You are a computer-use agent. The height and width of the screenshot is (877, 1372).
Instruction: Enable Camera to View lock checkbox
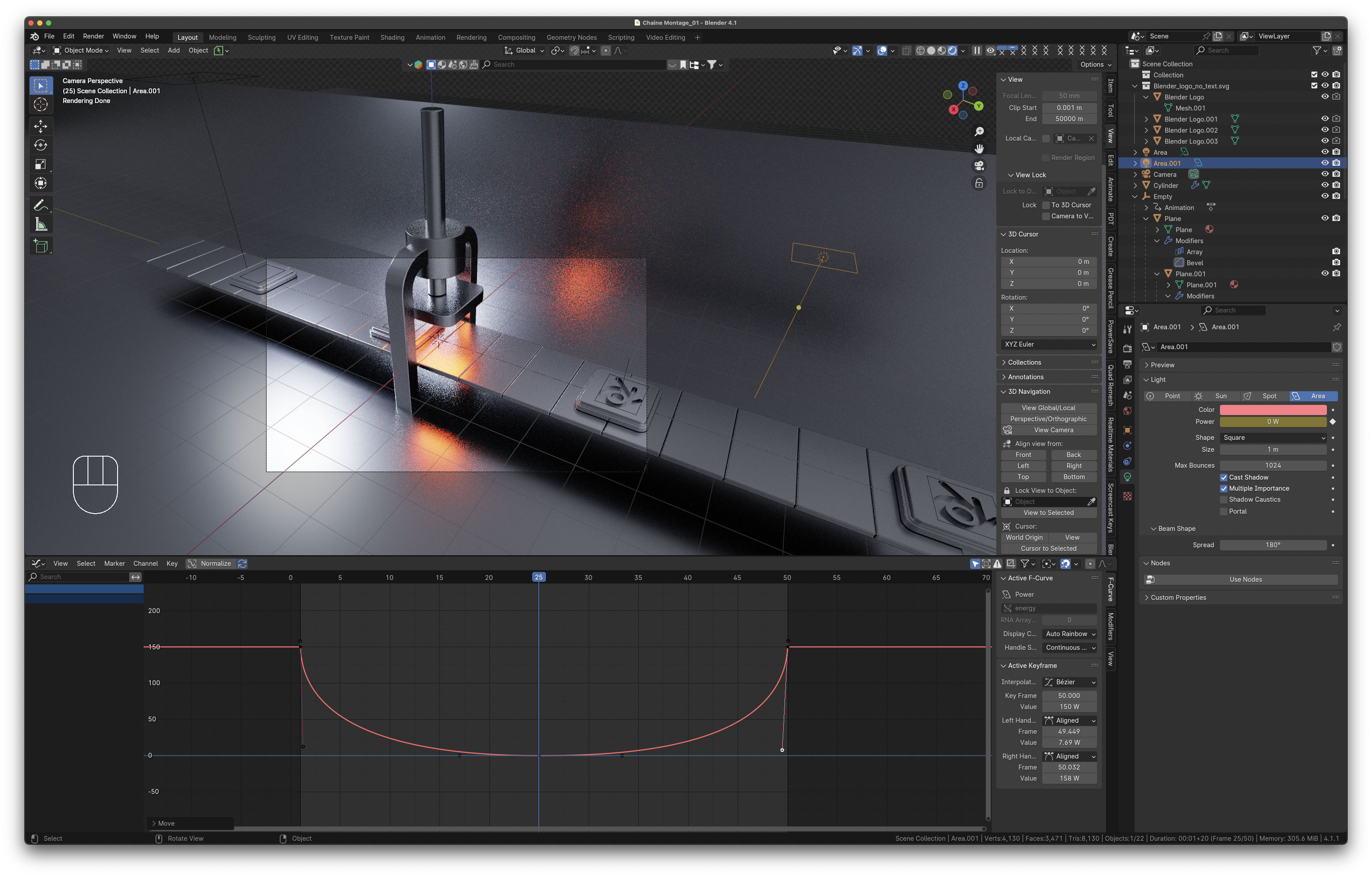1045,216
